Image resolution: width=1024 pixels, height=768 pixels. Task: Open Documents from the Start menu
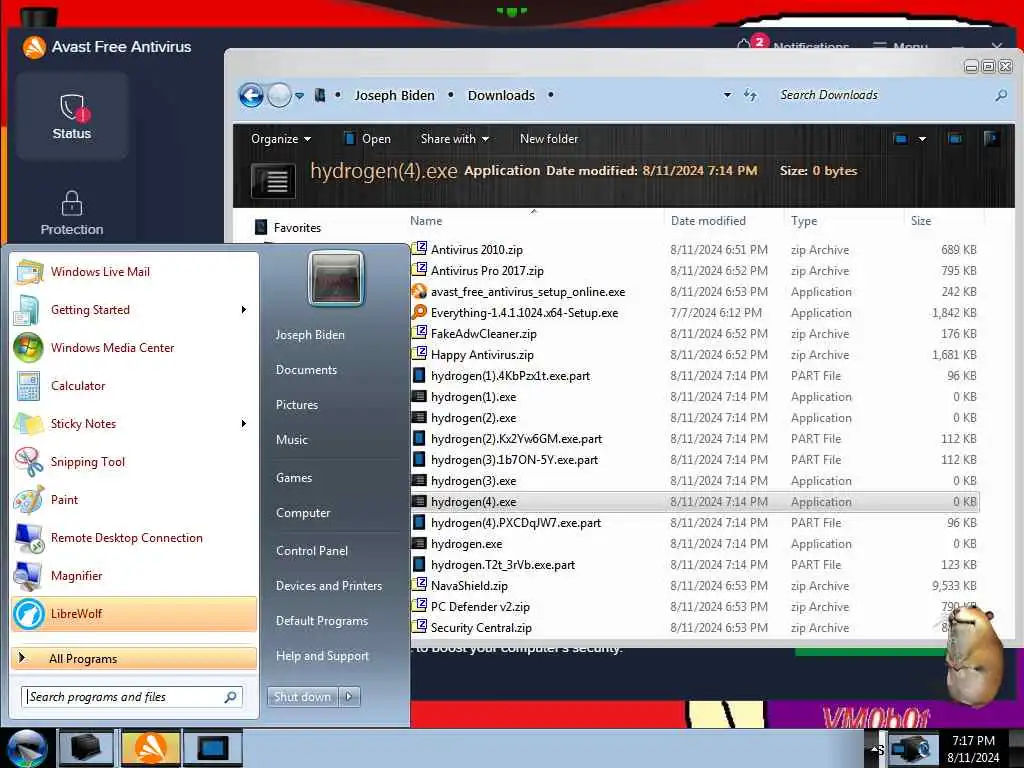click(306, 370)
